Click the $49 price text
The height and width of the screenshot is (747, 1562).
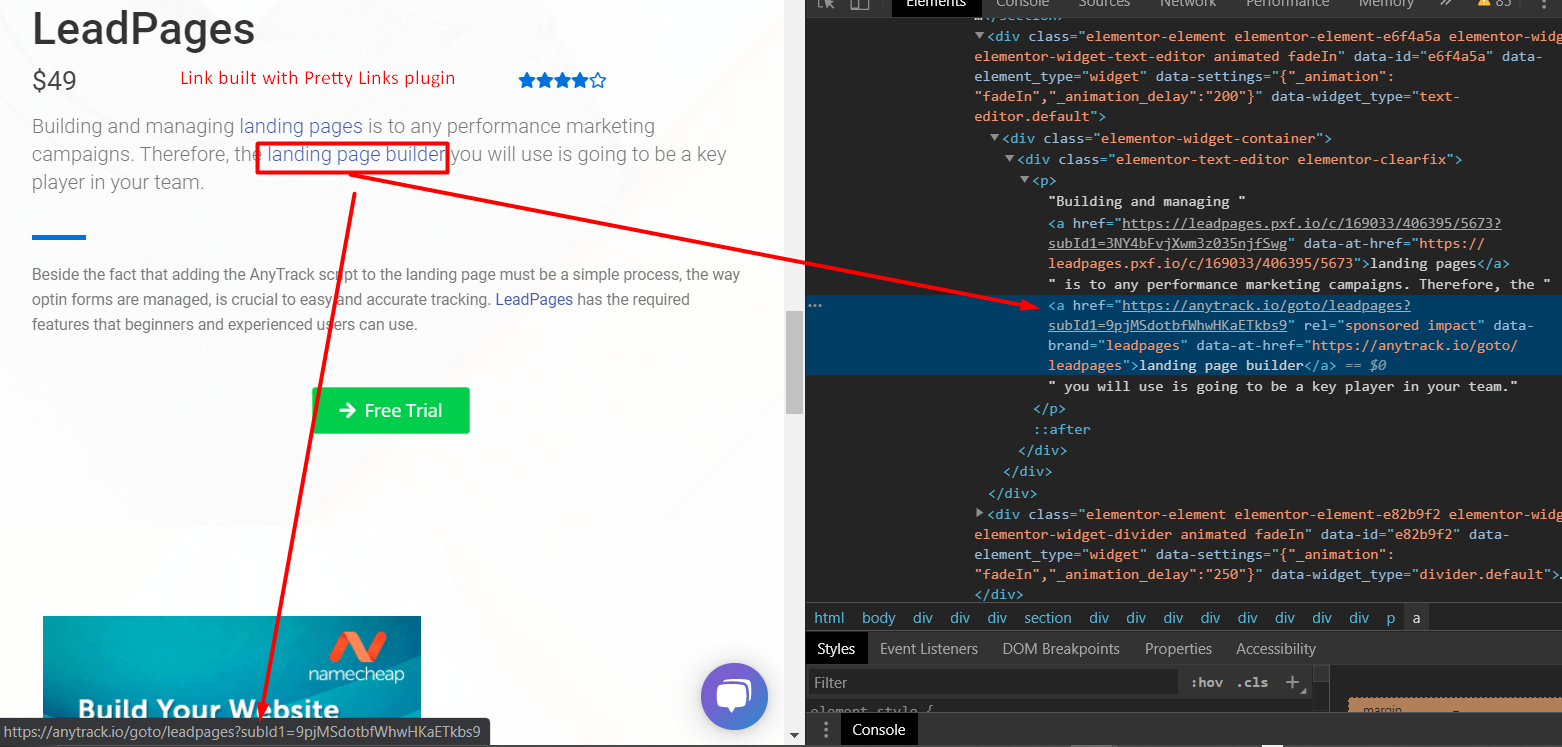point(54,81)
